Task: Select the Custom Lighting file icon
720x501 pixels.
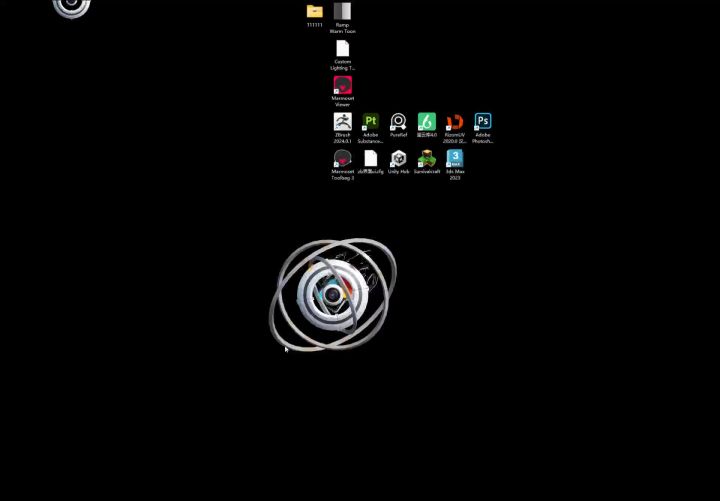Action: [343, 49]
